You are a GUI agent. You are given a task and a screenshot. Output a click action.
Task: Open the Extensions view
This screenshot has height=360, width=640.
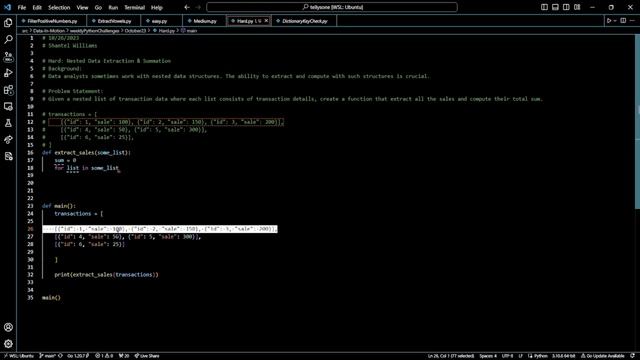tap(8, 90)
